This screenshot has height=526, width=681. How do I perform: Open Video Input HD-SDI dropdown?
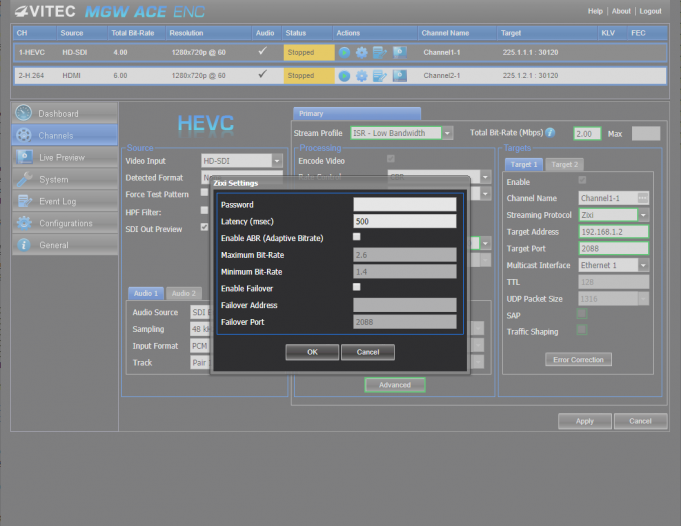(277, 161)
